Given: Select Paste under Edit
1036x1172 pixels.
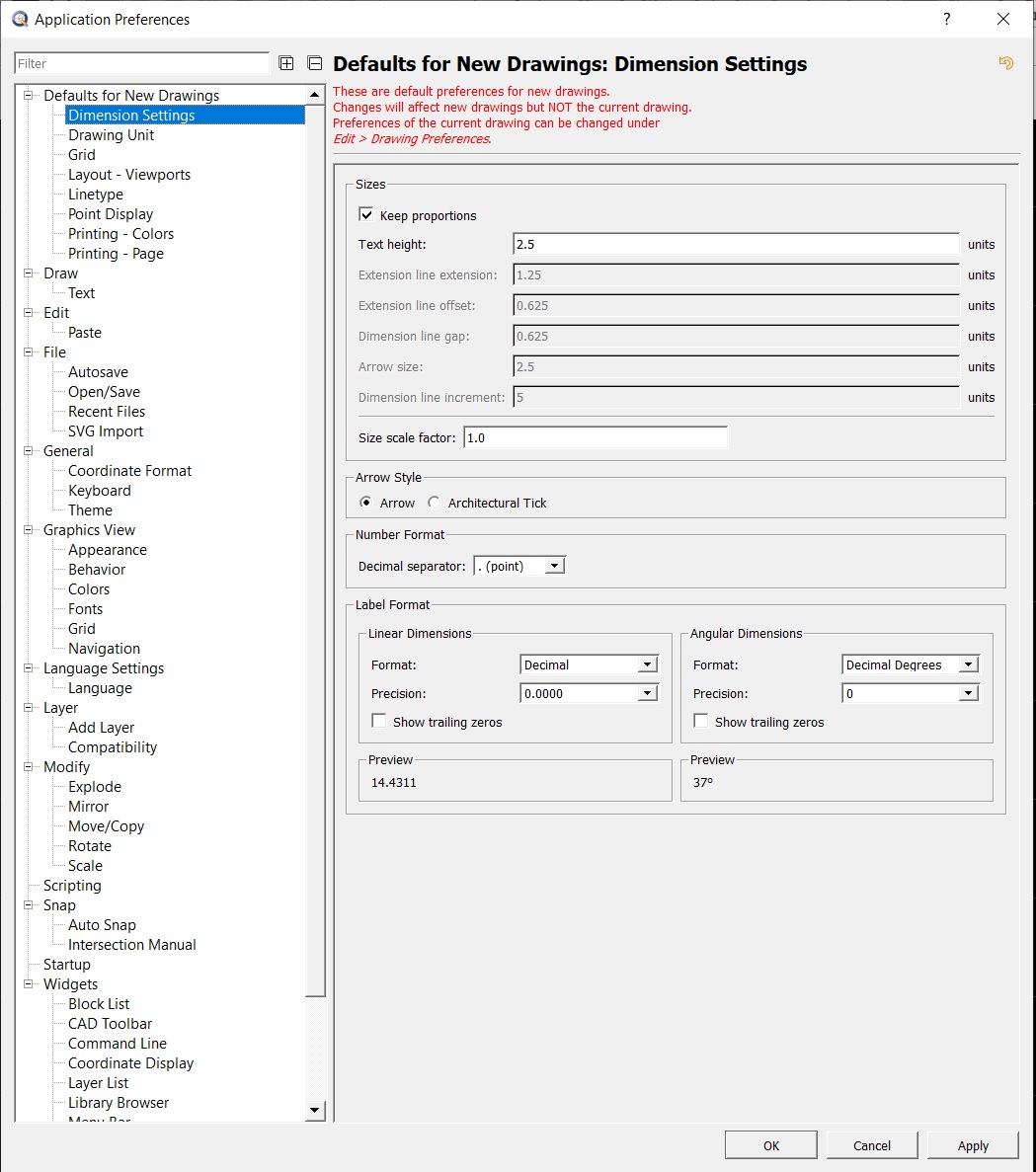Looking at the screenshot, I should (85, 333).
